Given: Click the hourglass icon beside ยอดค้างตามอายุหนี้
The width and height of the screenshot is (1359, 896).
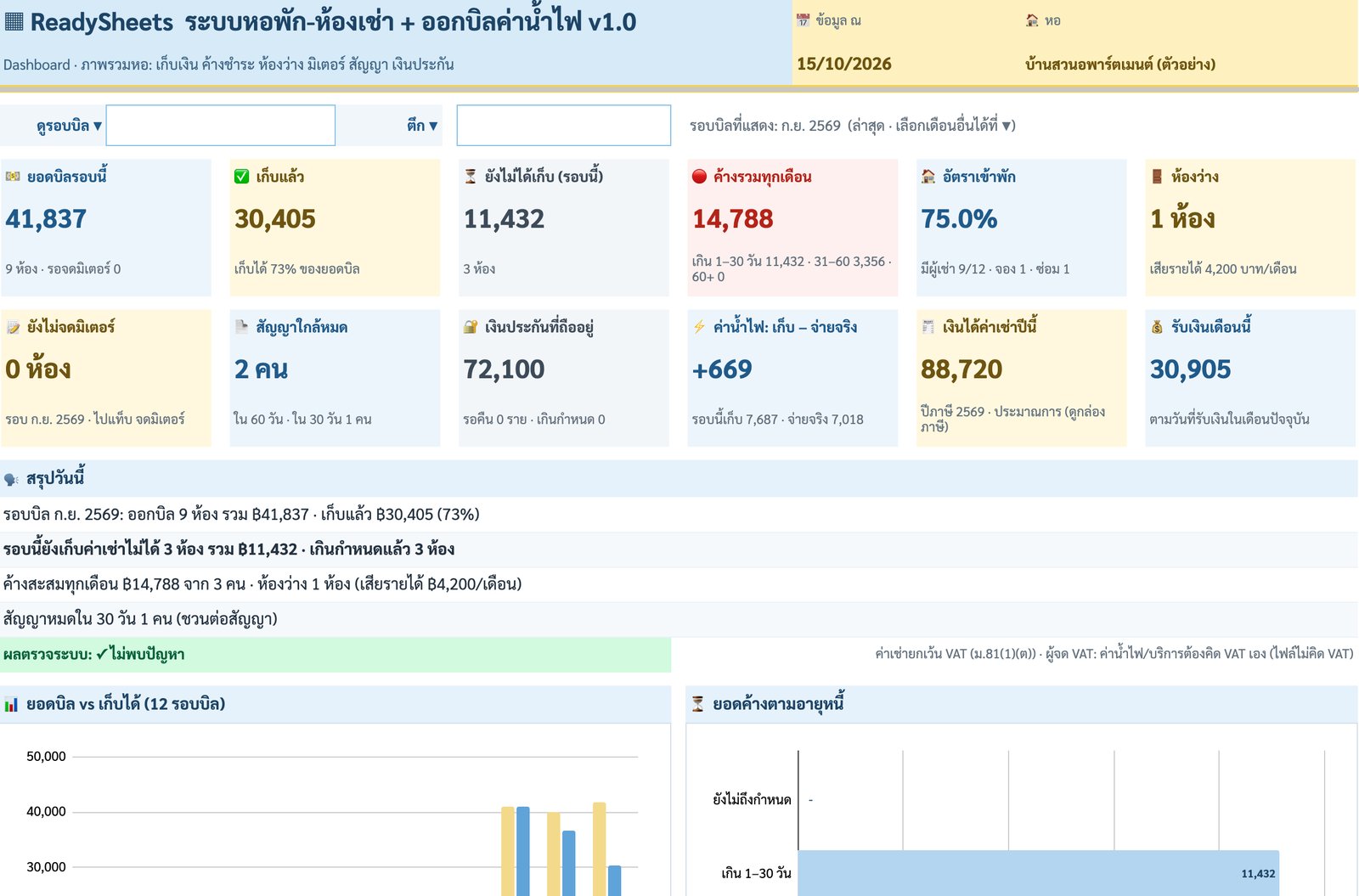Looking at the screenshot, I should click(697, 704).
